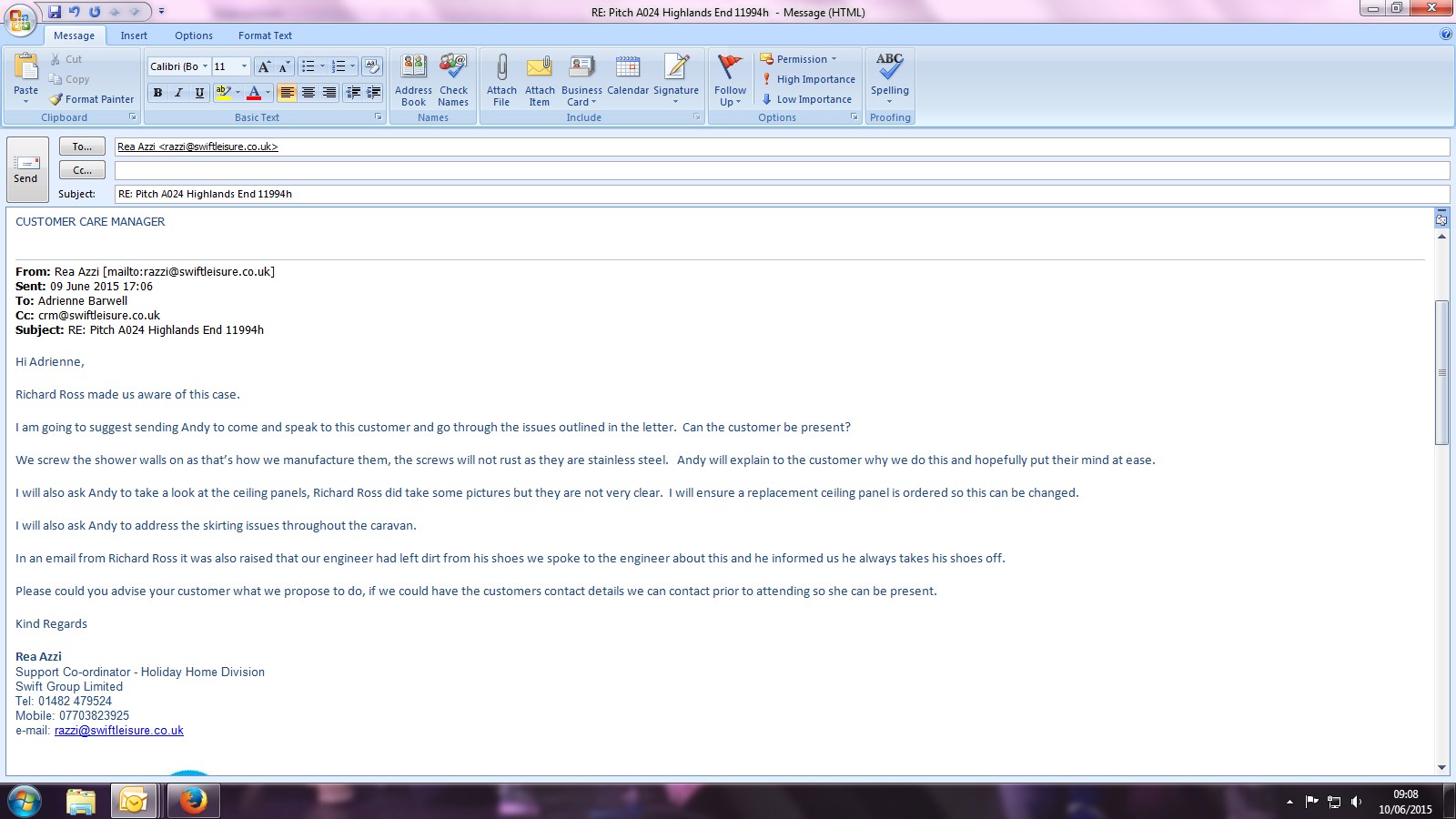This screenshot has height=819, width=1456.
Task: Open the Permission dropdown
Action: click(x=798, y=59)
